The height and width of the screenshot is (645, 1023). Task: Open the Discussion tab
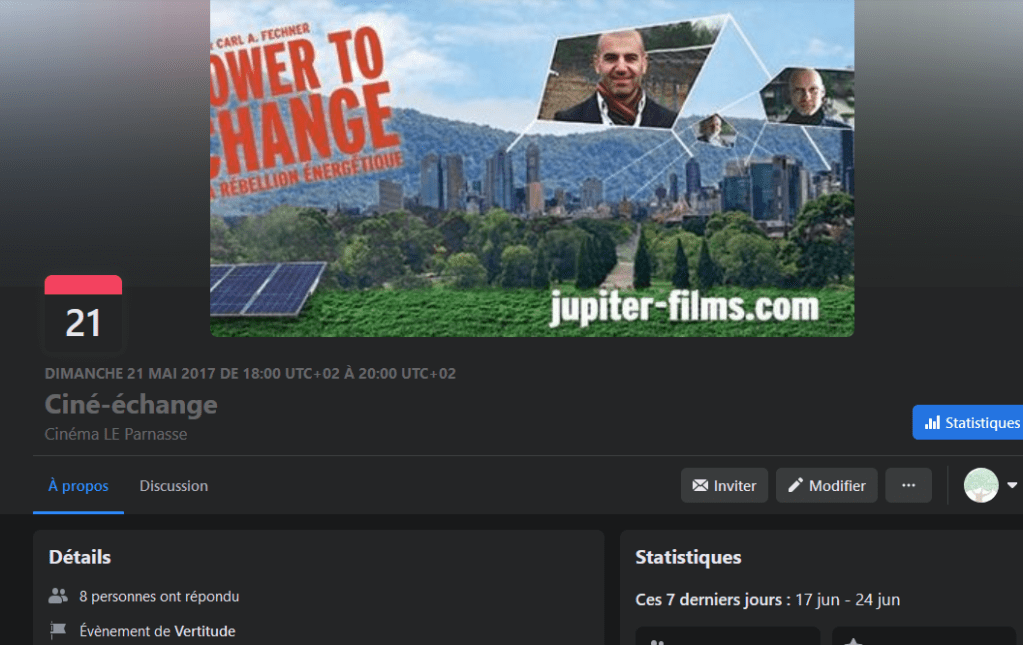[x=174, y=486]
